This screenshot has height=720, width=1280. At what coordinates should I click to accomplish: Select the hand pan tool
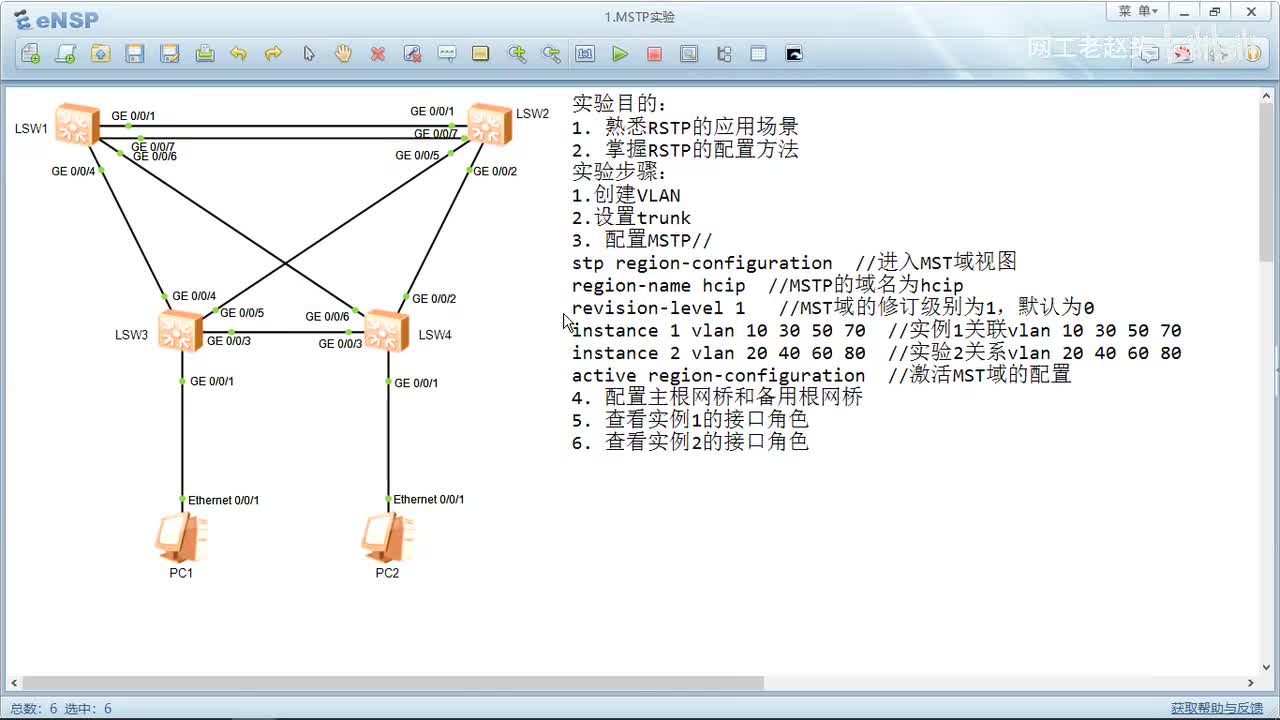pos(343,54)
